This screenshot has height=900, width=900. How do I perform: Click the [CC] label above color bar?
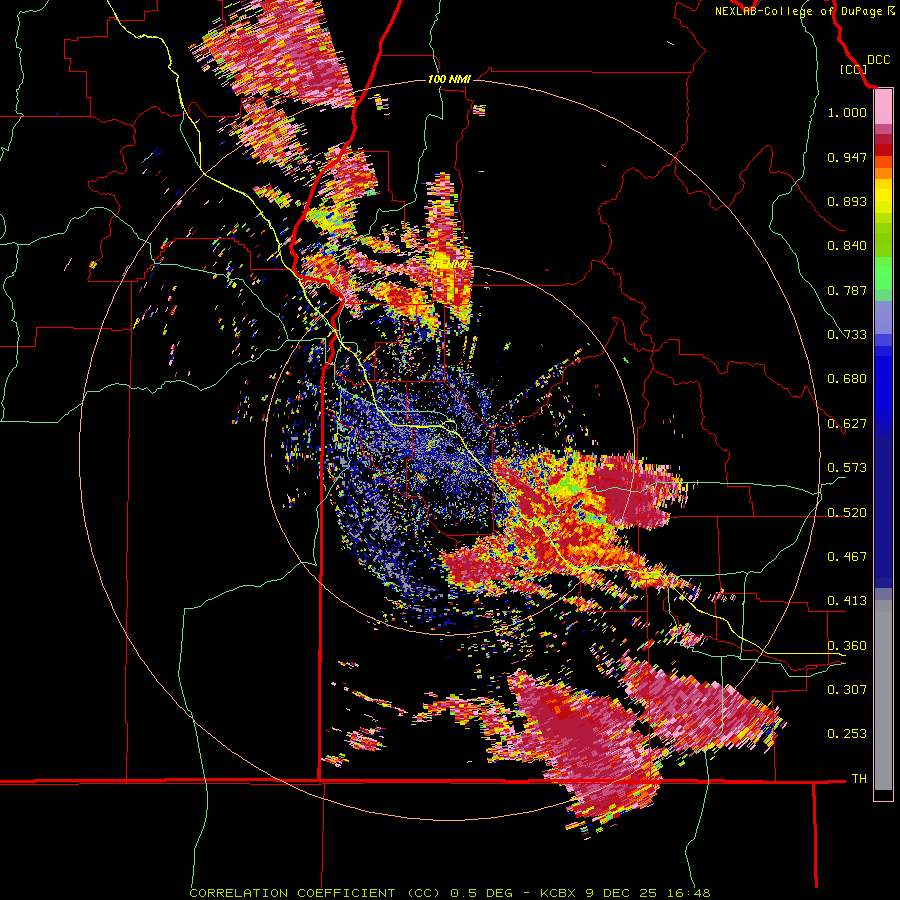[854, 69]
